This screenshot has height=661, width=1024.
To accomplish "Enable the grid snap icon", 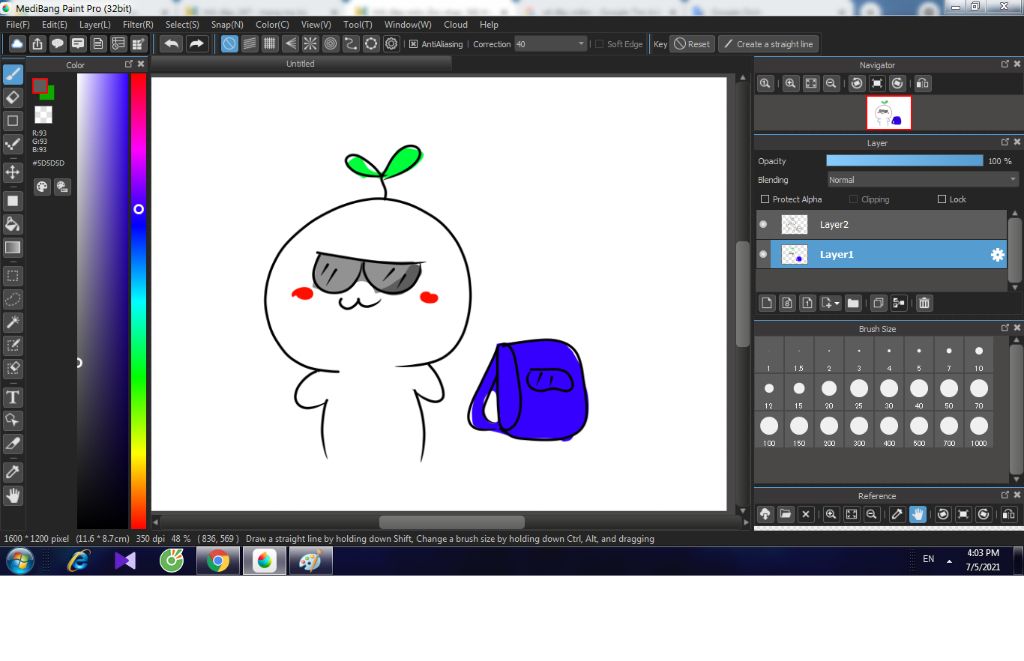I will (270, 44).
